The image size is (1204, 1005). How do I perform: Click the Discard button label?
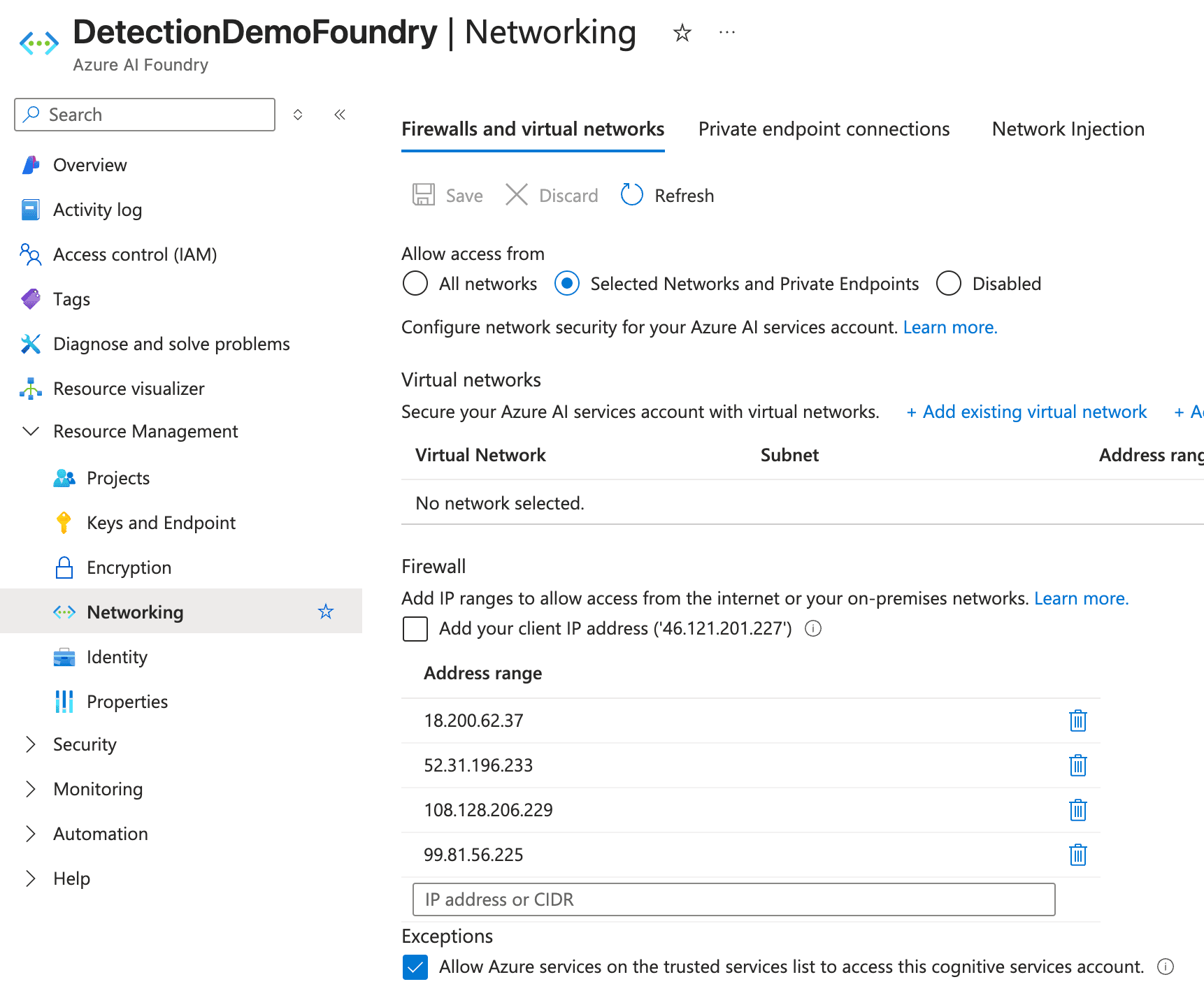pyautogui.click(x=568, y=196)
